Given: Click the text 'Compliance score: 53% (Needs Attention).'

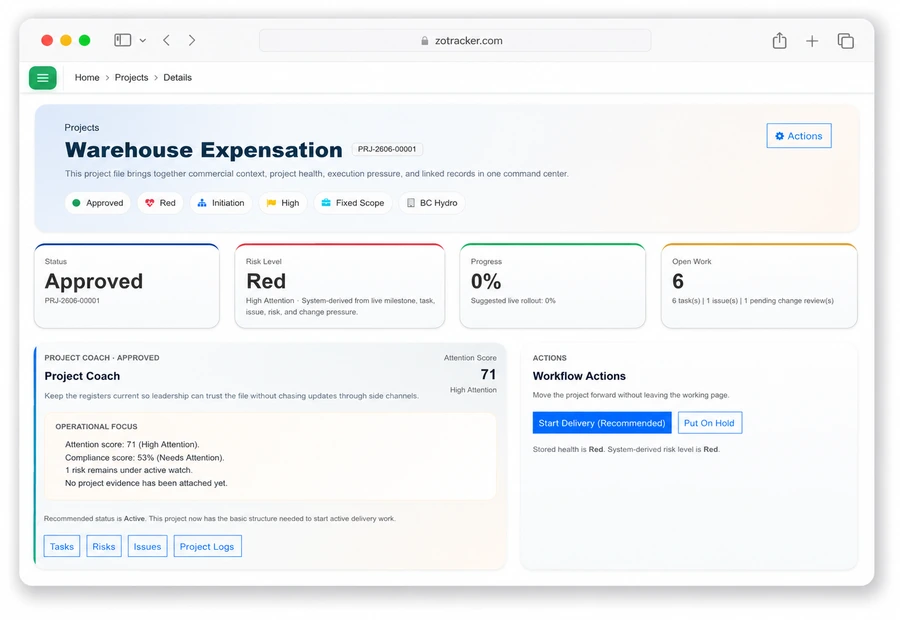Looking at the screenshot, I should pyautogui.click(x=145, y=458).
